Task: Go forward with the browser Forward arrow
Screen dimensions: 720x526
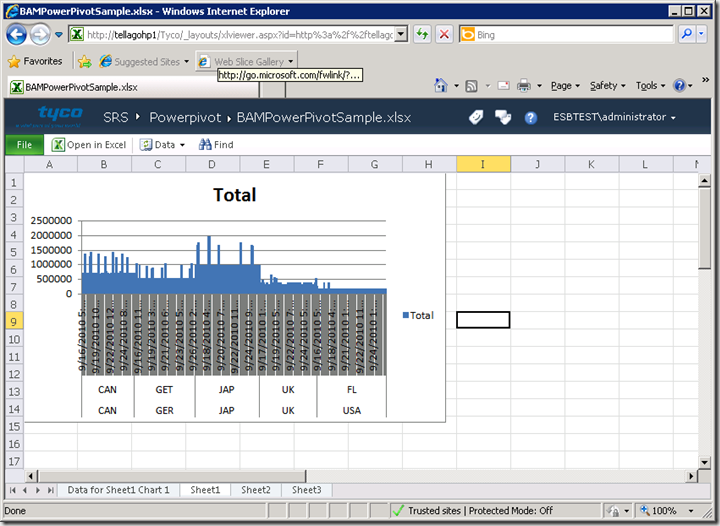Action: tap(40, 34)
